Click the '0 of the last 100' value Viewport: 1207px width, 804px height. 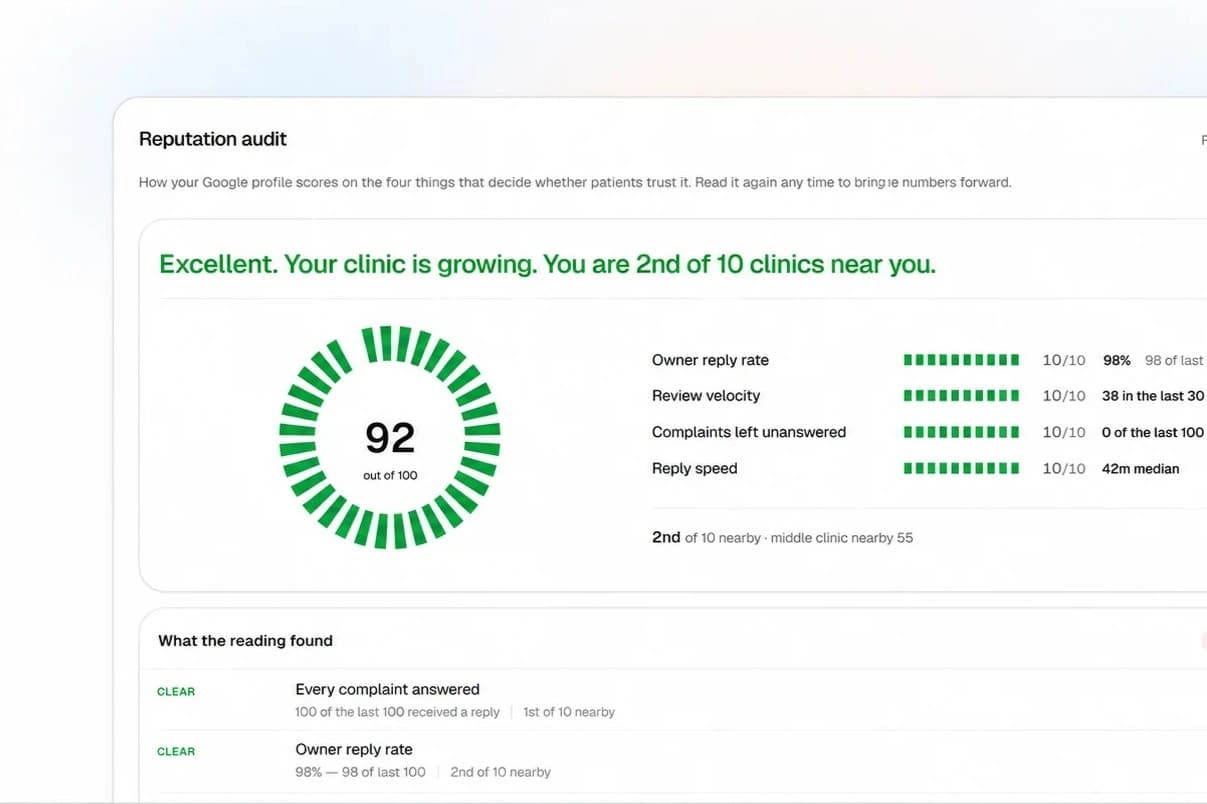1153,432
